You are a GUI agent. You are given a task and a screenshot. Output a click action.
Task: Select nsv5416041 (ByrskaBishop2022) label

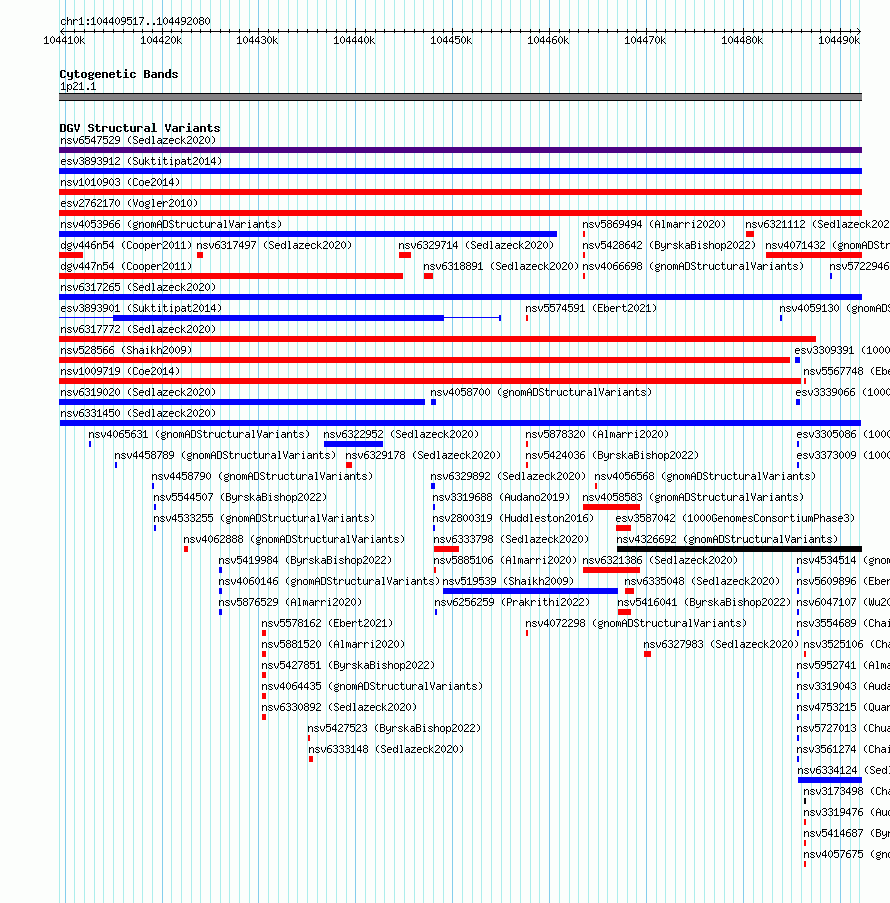(x=705, y=602)
